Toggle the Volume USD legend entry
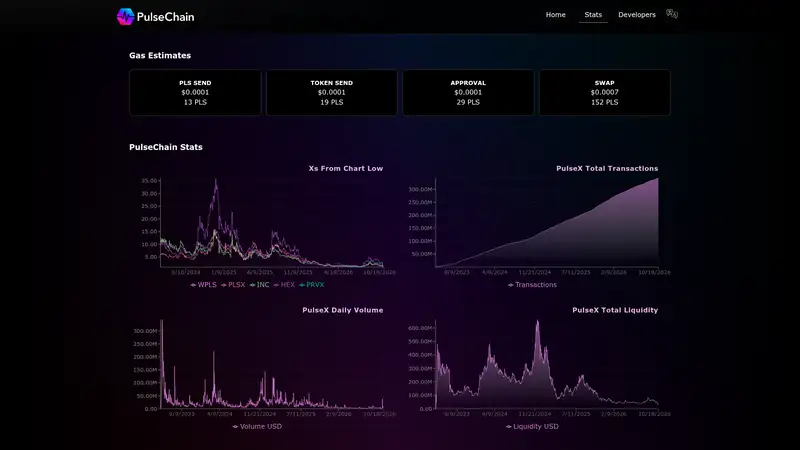Image resolution: width=800 pixels, height=450 pixels. coord(257,426)
